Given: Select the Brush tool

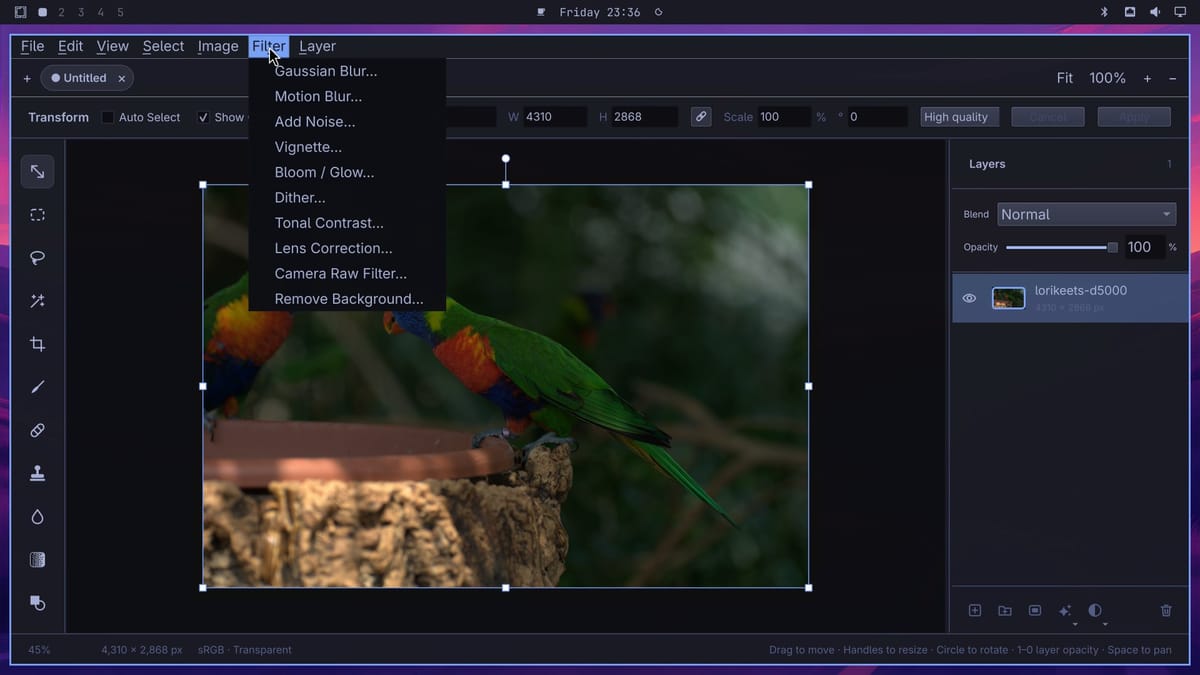Looking at the screenshot, I should (37, 387).
